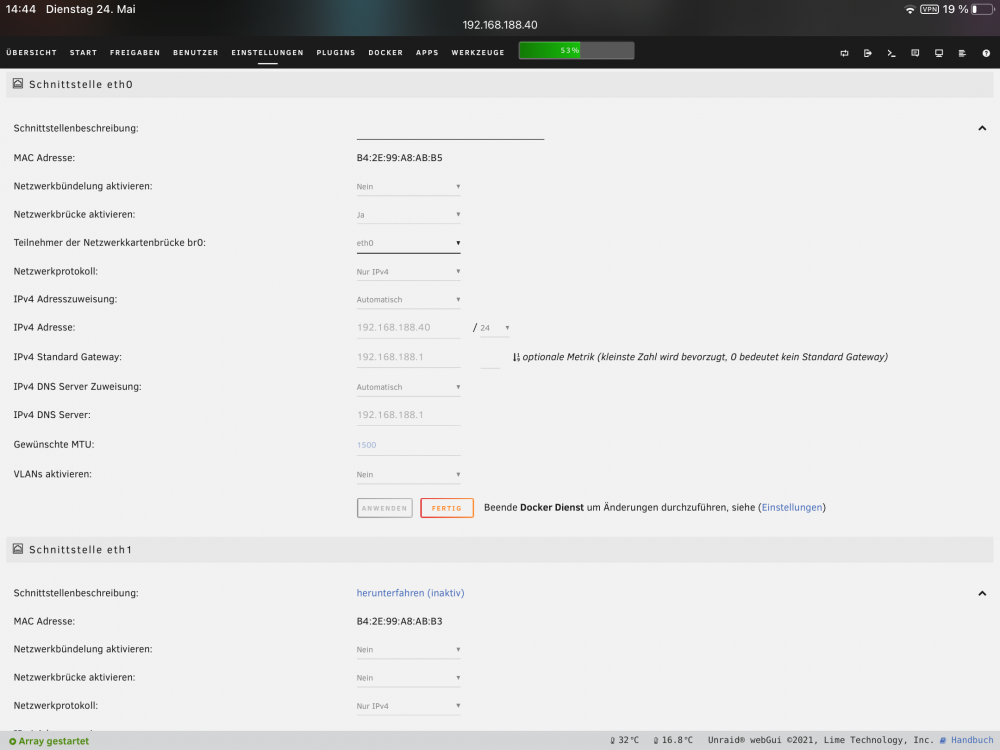Screen dimensions: 1000x750
Task: Open eth0 VLANs aktivieren dropdown
Action: click(x=408, y=474)
